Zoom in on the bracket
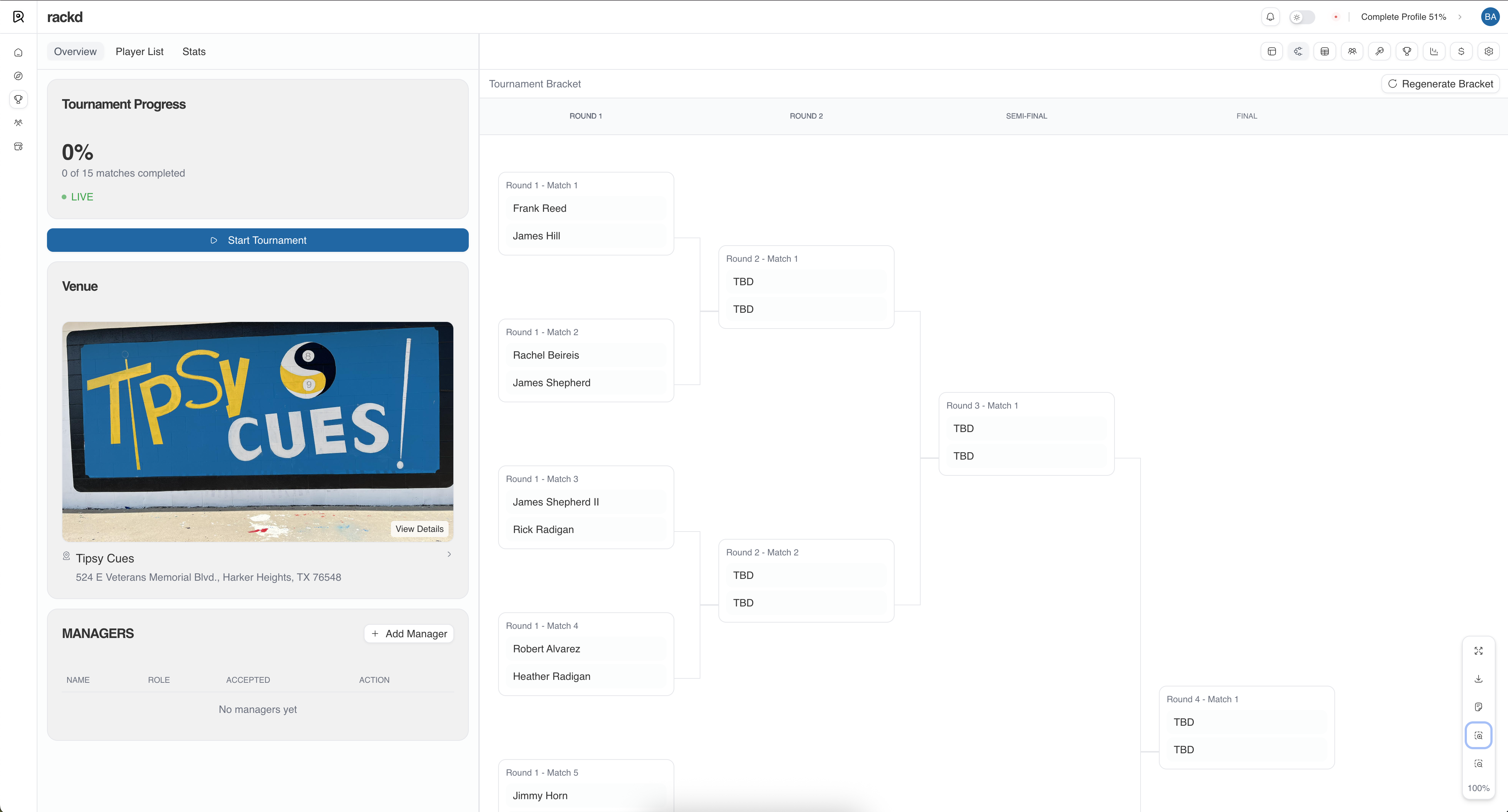 tap(1478, 735)
